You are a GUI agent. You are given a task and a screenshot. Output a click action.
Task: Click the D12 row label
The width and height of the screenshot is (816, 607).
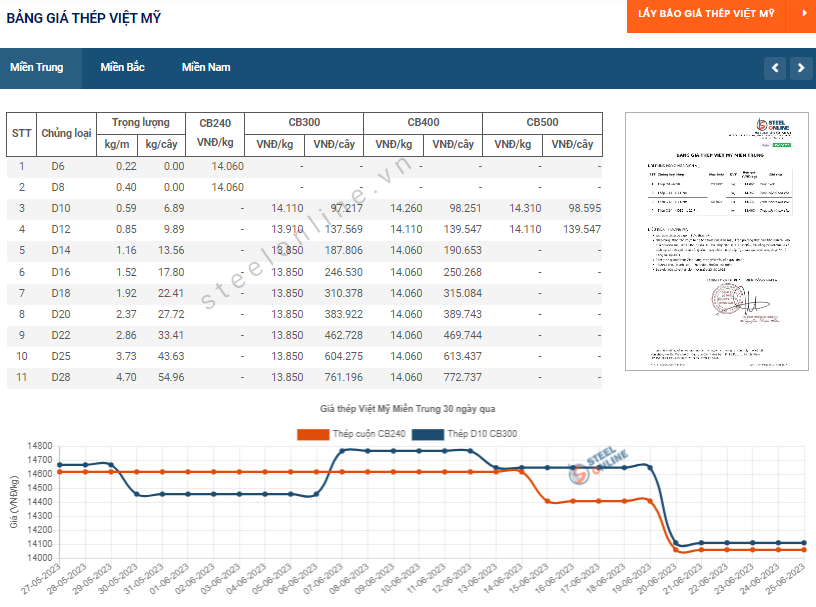tap(60, 230)
